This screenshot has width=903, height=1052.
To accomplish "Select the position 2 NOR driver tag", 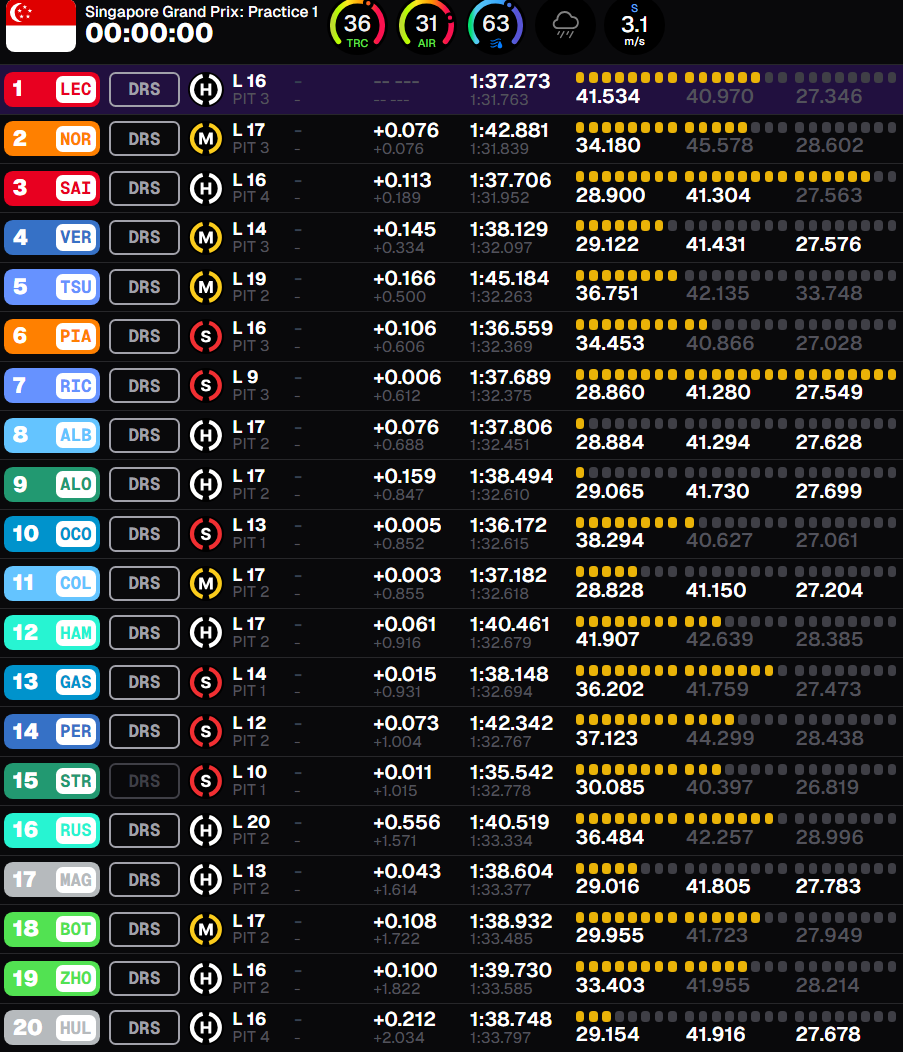I will click(x=52, y=139).
